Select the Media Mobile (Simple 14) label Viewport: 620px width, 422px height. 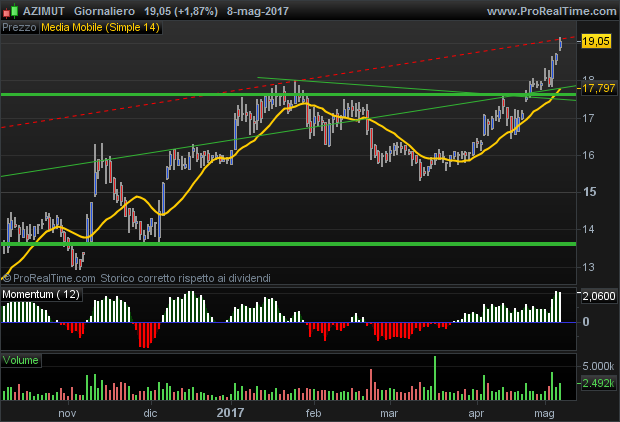(100, 27)
